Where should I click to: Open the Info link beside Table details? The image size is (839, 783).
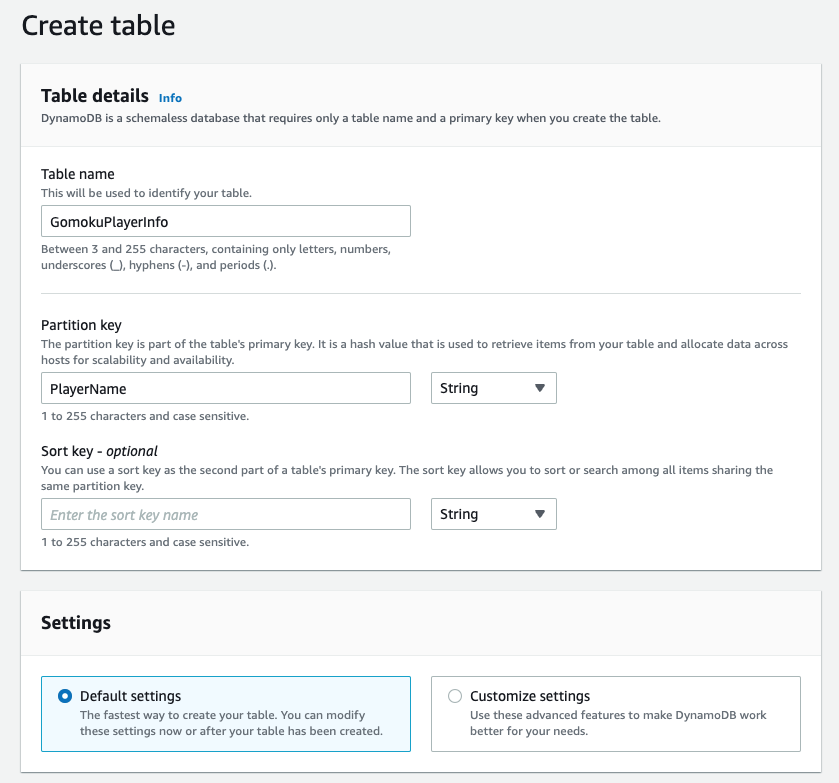coord(170,98)
